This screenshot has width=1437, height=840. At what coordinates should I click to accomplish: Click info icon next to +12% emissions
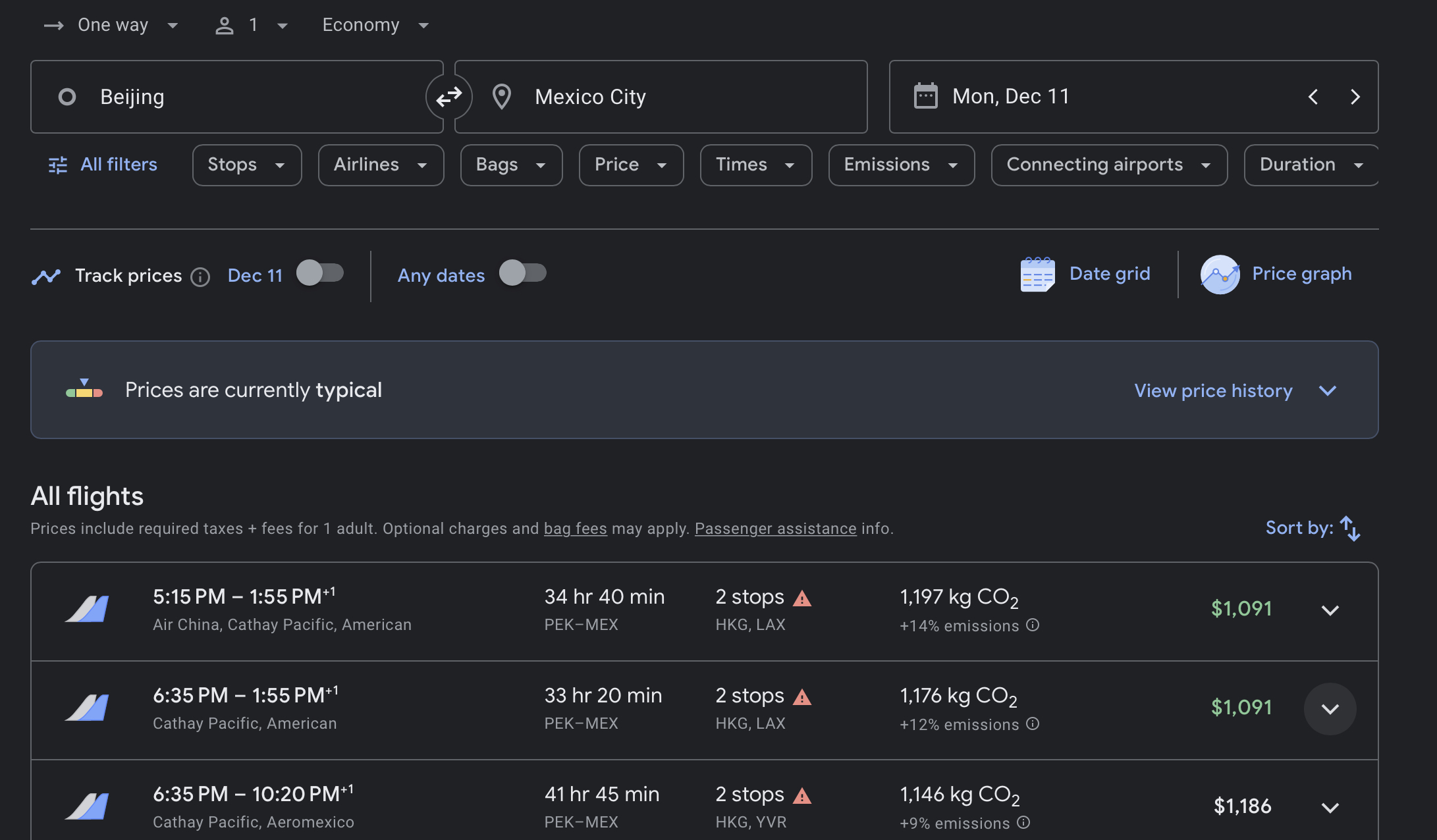[1033, 723]
